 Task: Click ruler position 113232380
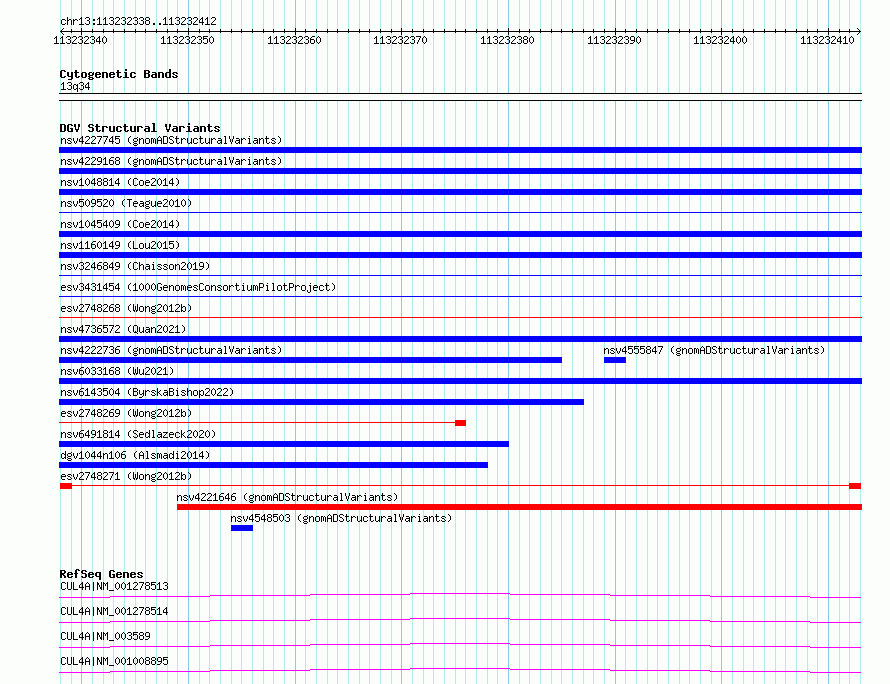tap(507, 40)
